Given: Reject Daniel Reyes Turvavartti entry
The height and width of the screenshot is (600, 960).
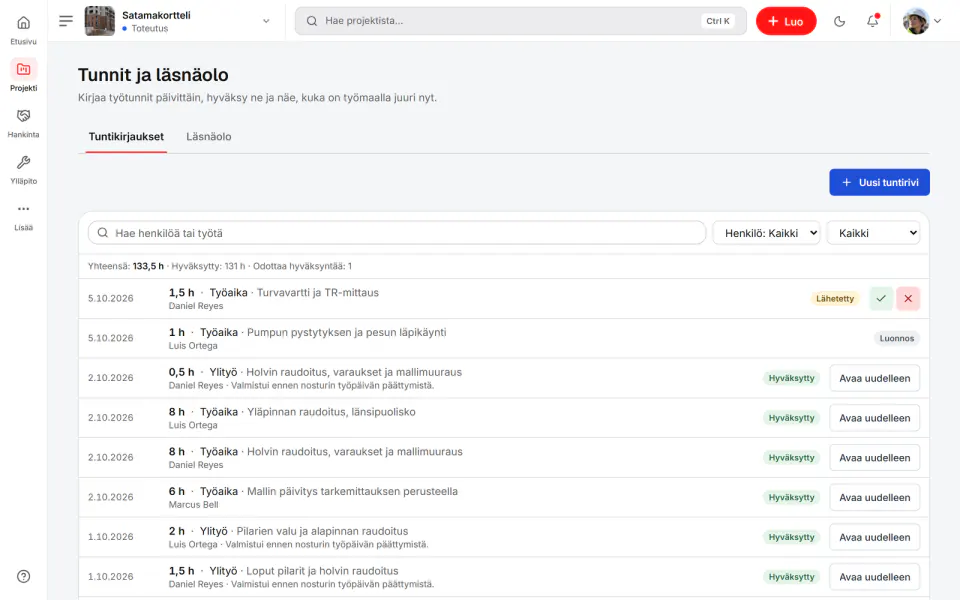Looking at the screenshot, I should tap(908, 299).
